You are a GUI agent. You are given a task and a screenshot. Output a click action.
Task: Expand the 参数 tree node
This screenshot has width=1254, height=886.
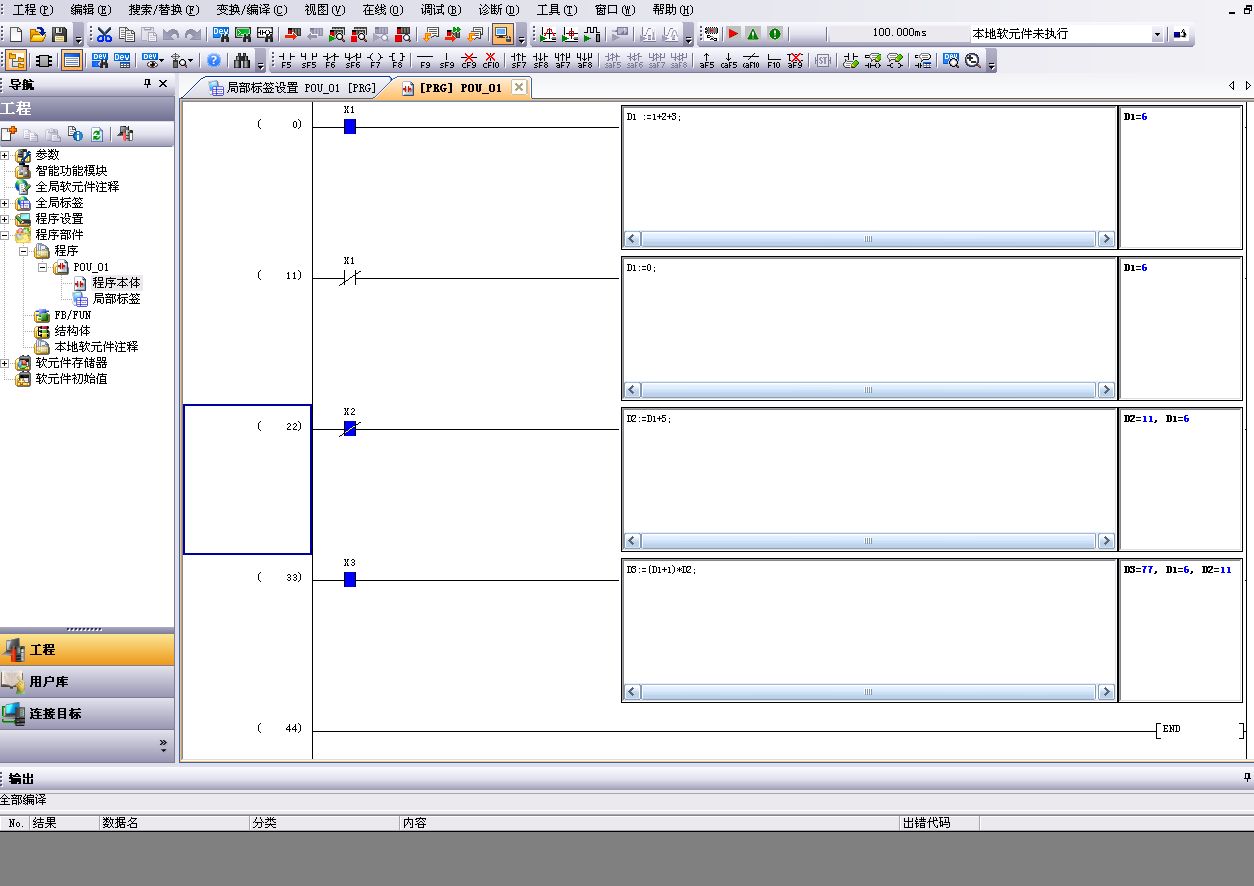[x=6, y=155]
